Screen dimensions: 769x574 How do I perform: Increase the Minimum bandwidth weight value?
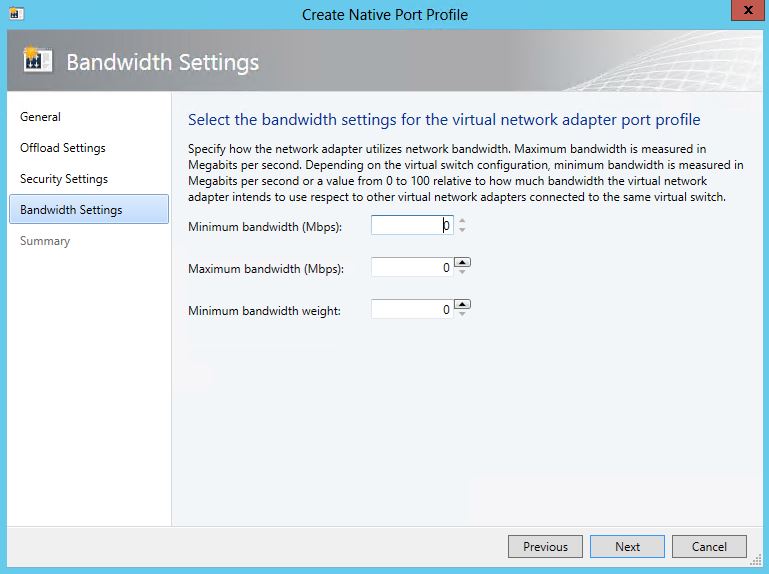tap(462, 305)
